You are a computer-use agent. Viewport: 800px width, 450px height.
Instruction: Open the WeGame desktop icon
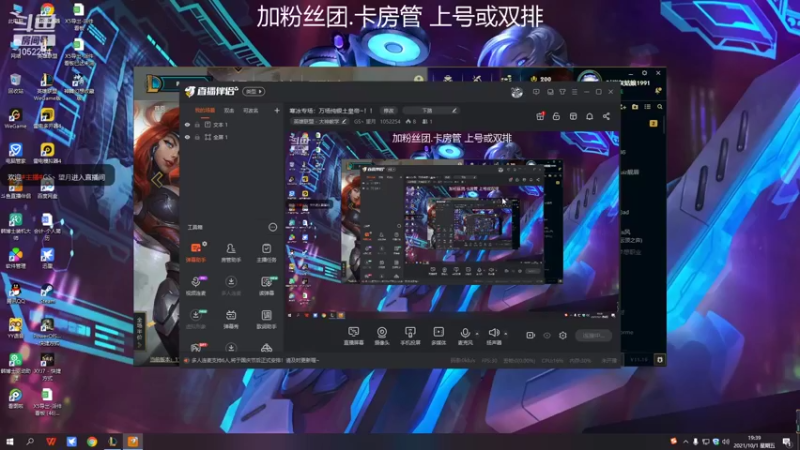[15, 118]
